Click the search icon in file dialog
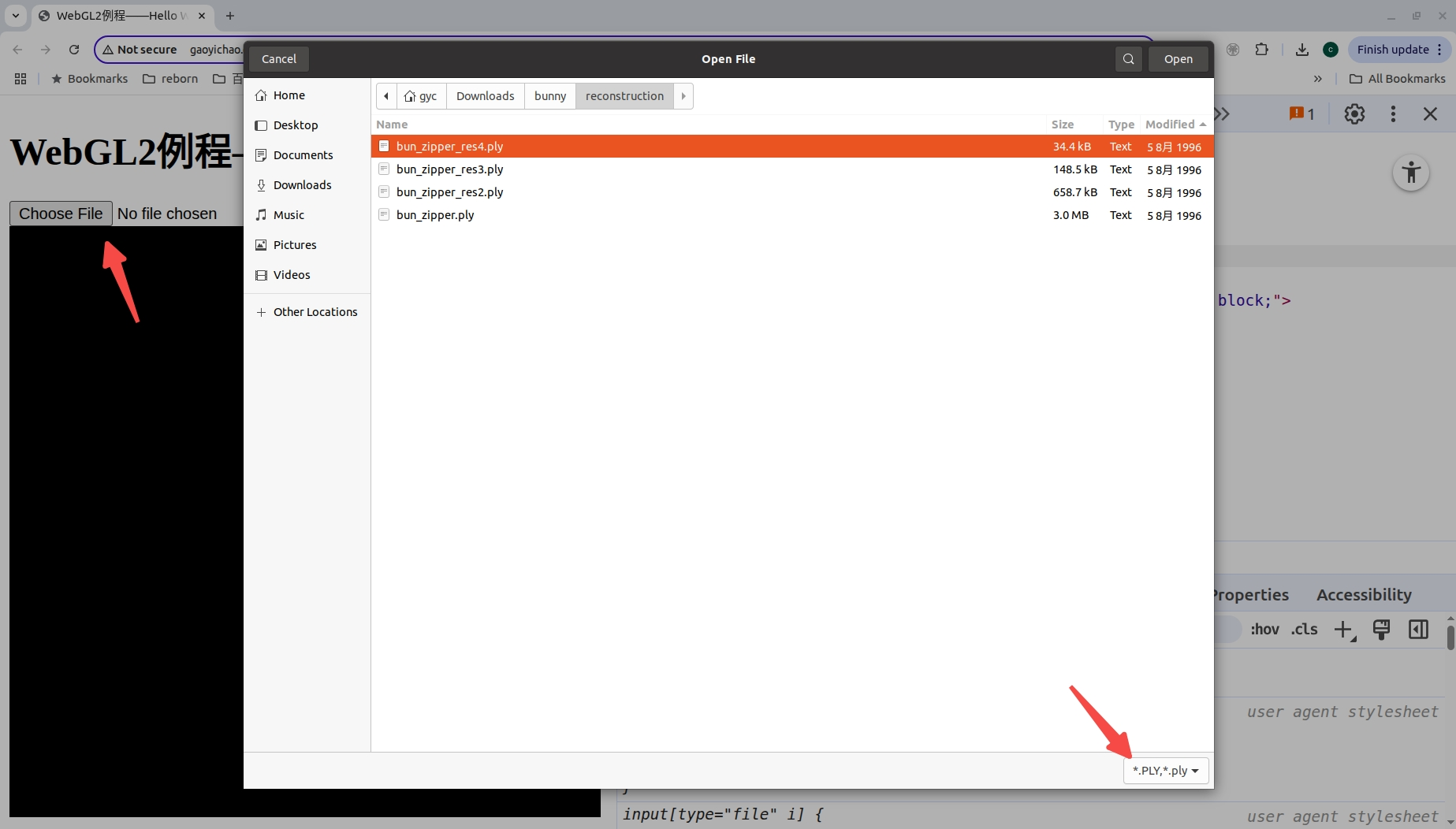 tap(1128, 59)
